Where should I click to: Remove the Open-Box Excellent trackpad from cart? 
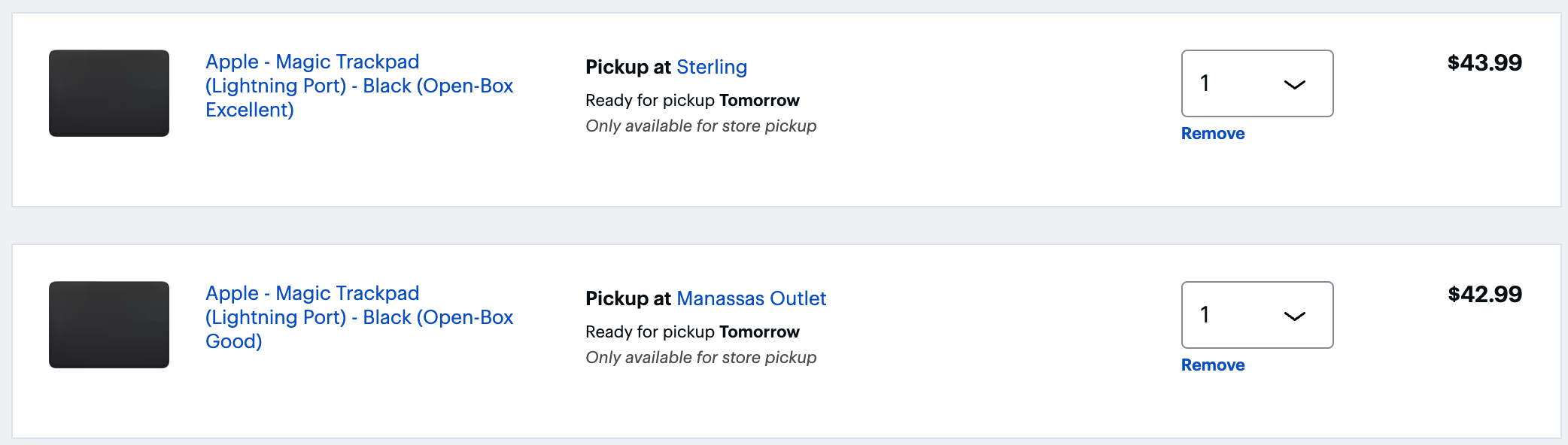[1213, 134]
